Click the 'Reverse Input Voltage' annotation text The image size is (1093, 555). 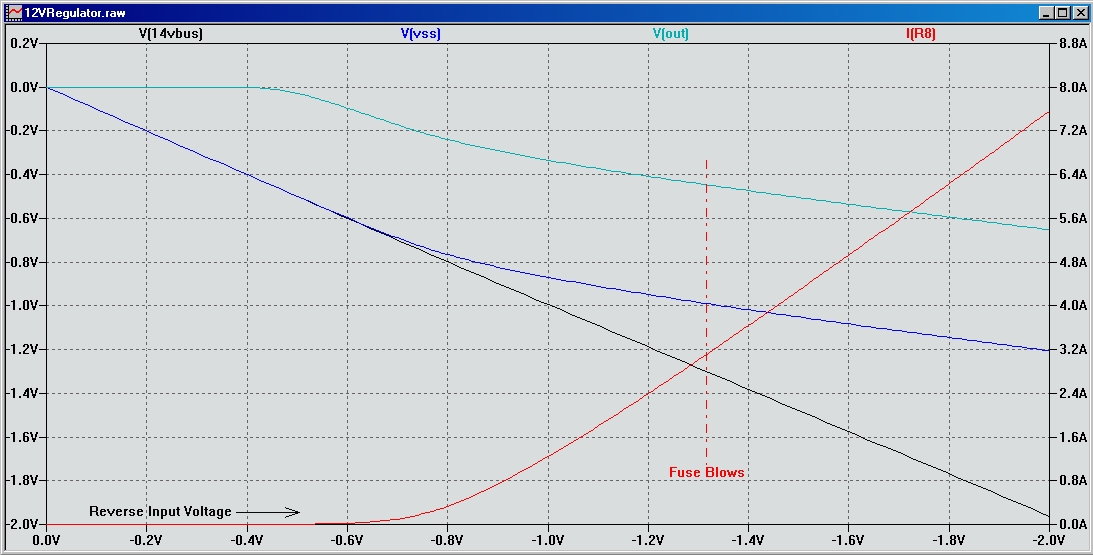click(x=160, y=511)
